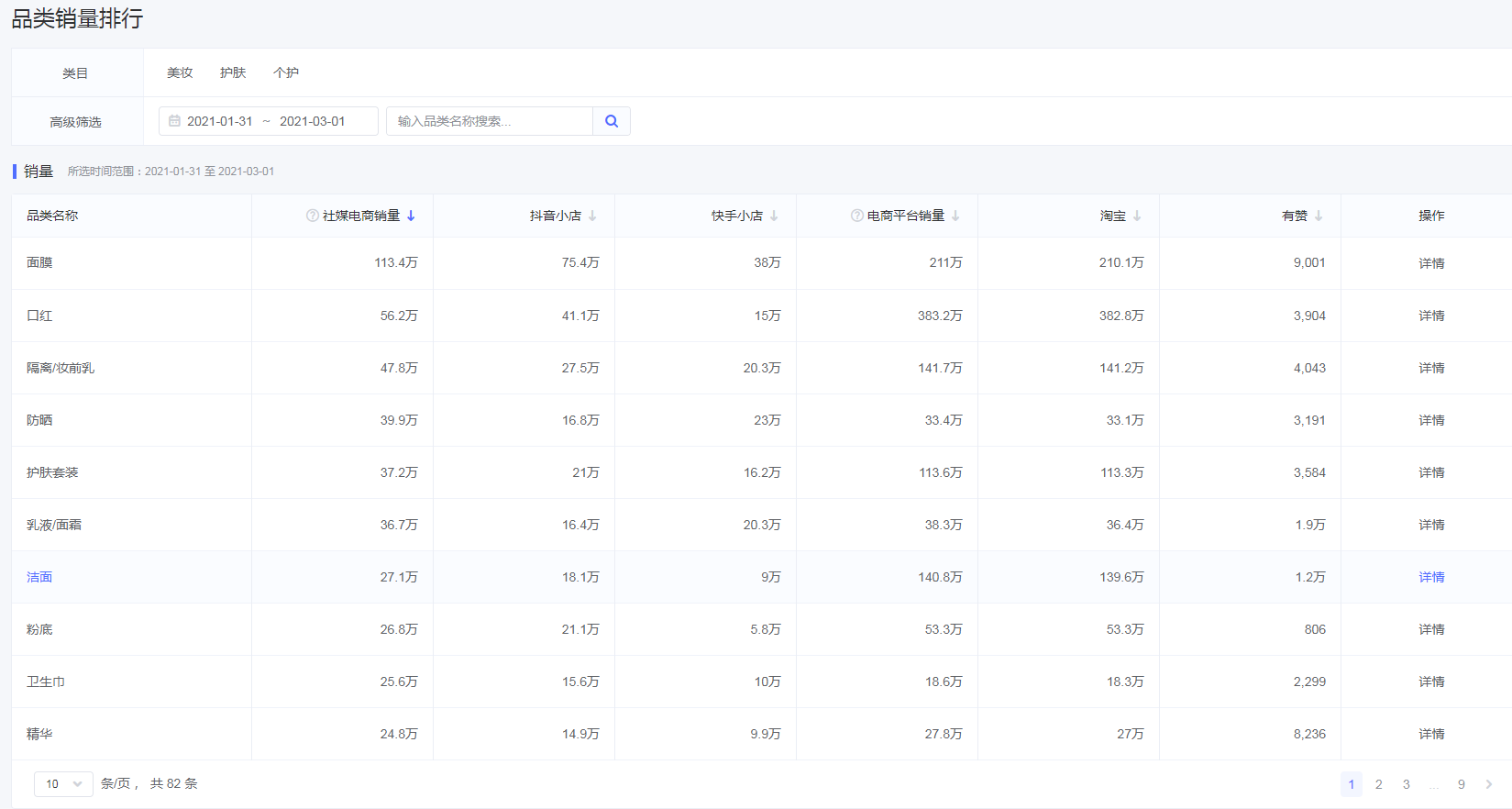Viewport: 1512px width, 809px height.
Task: Click the 洁面 category name link
Action: [x=39, y=577]
